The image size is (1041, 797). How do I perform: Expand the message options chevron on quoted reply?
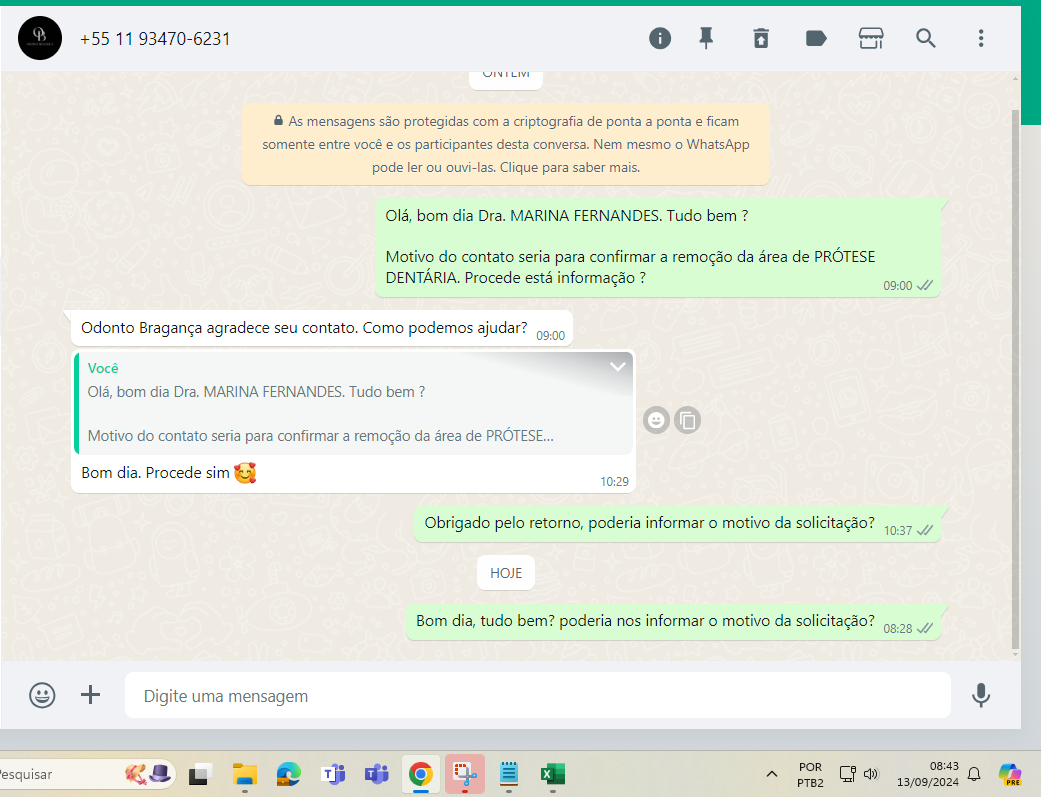coord(617,367)
